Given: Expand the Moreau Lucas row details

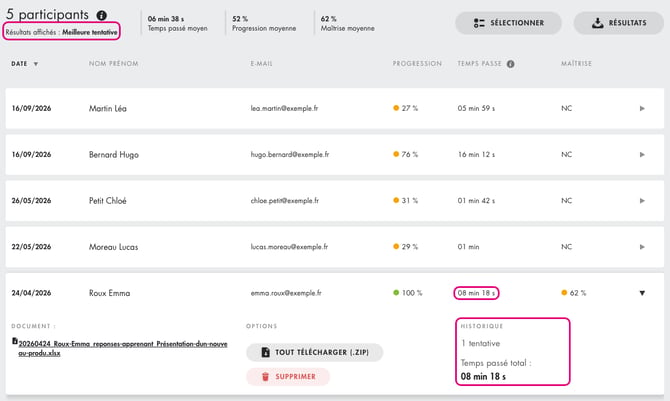Looking at the screenshot, I should tap(642, 247).
